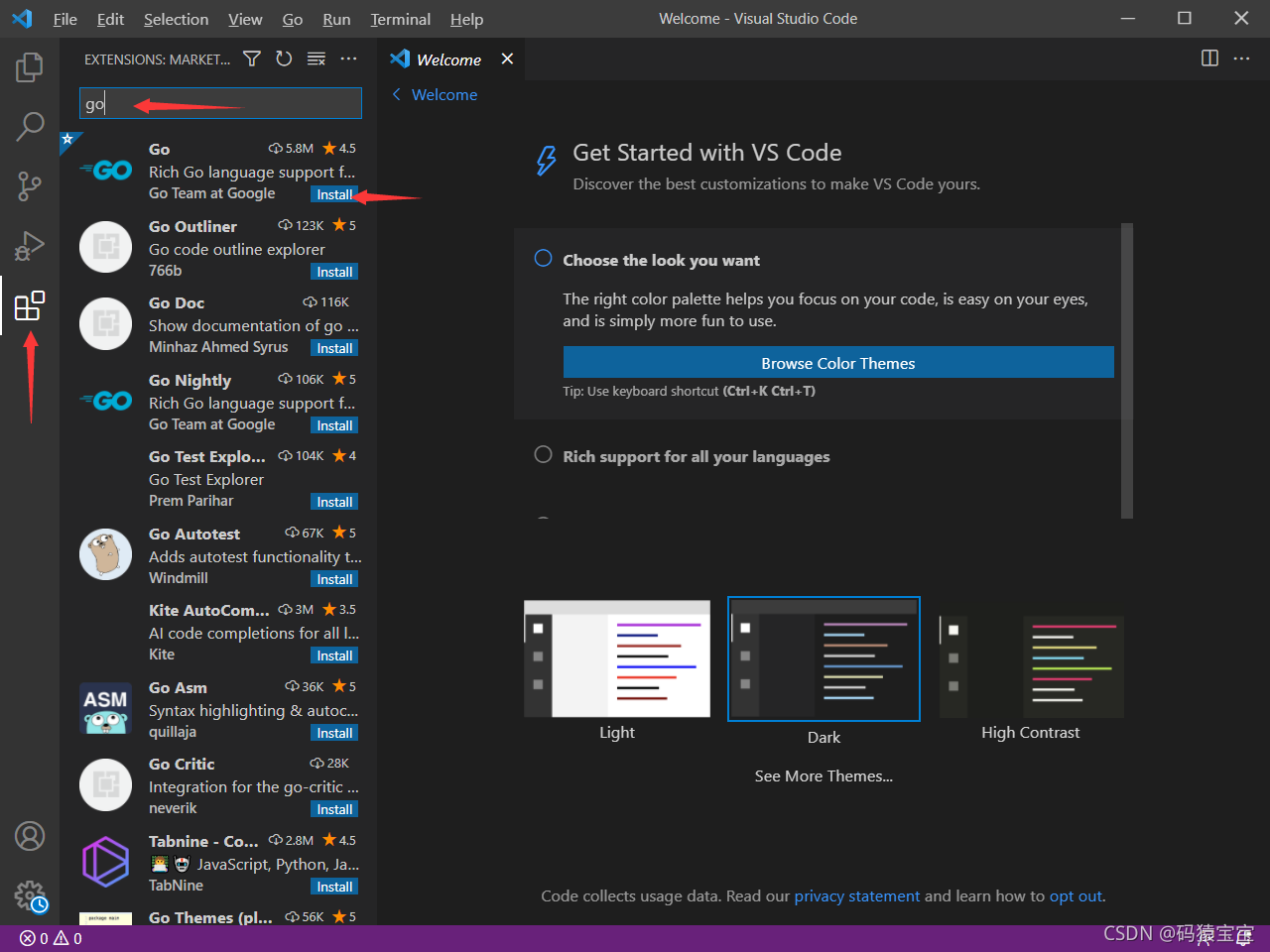This screenshot has width=1270, height=952.
Task: Open the View menu
Action: 245,19
